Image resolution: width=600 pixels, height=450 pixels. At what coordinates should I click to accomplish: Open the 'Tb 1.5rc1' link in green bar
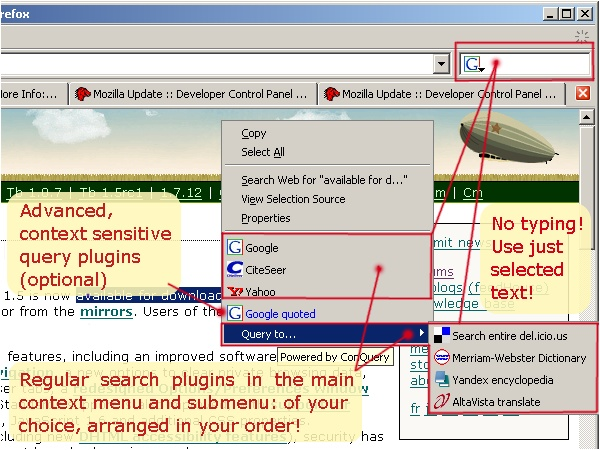point(111,192)
